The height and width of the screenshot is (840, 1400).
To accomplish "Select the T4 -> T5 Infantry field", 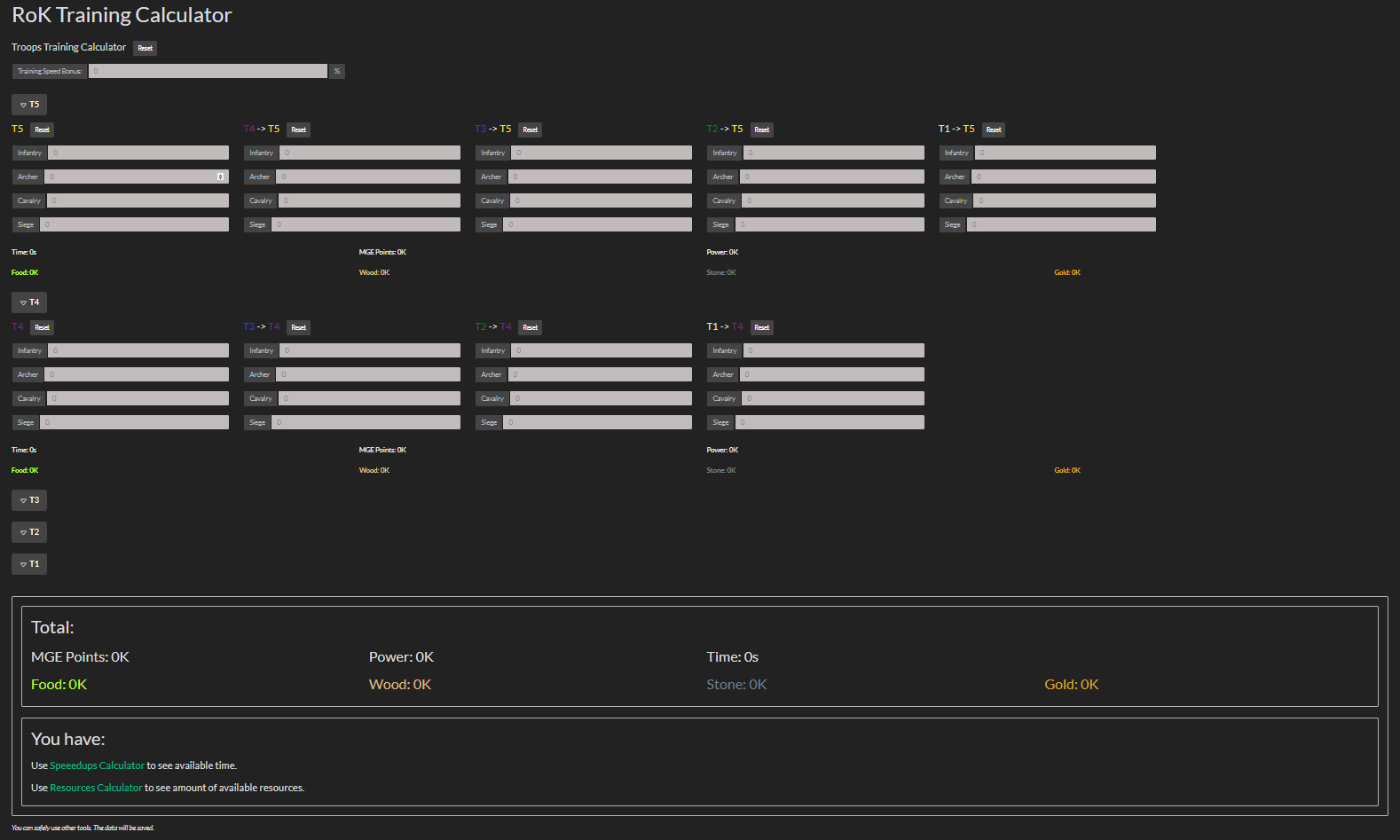I will [x=370, y=153].
